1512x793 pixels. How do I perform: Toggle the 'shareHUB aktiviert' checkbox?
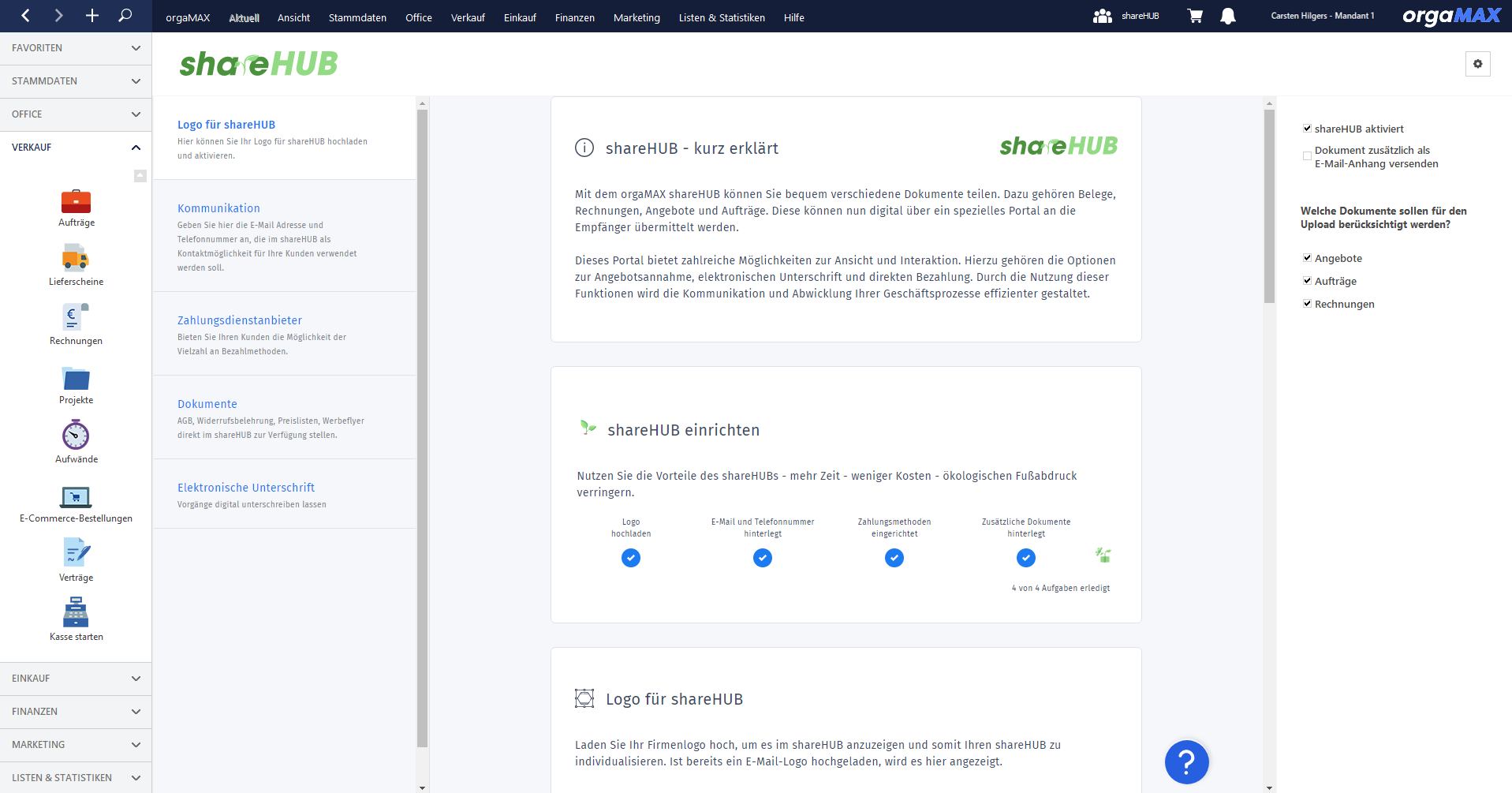1307,129
